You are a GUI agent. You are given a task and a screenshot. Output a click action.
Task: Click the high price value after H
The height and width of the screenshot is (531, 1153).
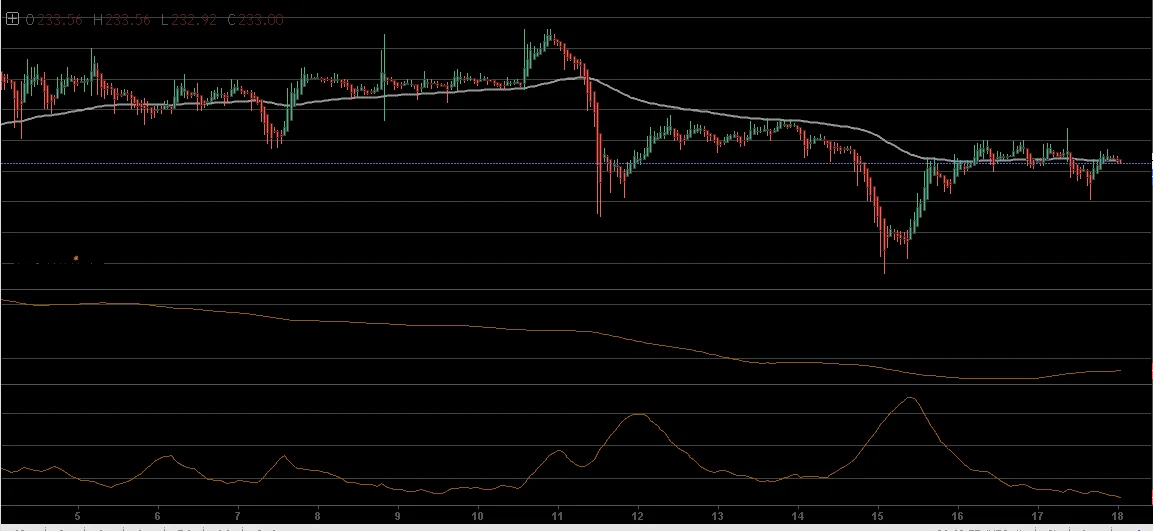tap(128, 20)
